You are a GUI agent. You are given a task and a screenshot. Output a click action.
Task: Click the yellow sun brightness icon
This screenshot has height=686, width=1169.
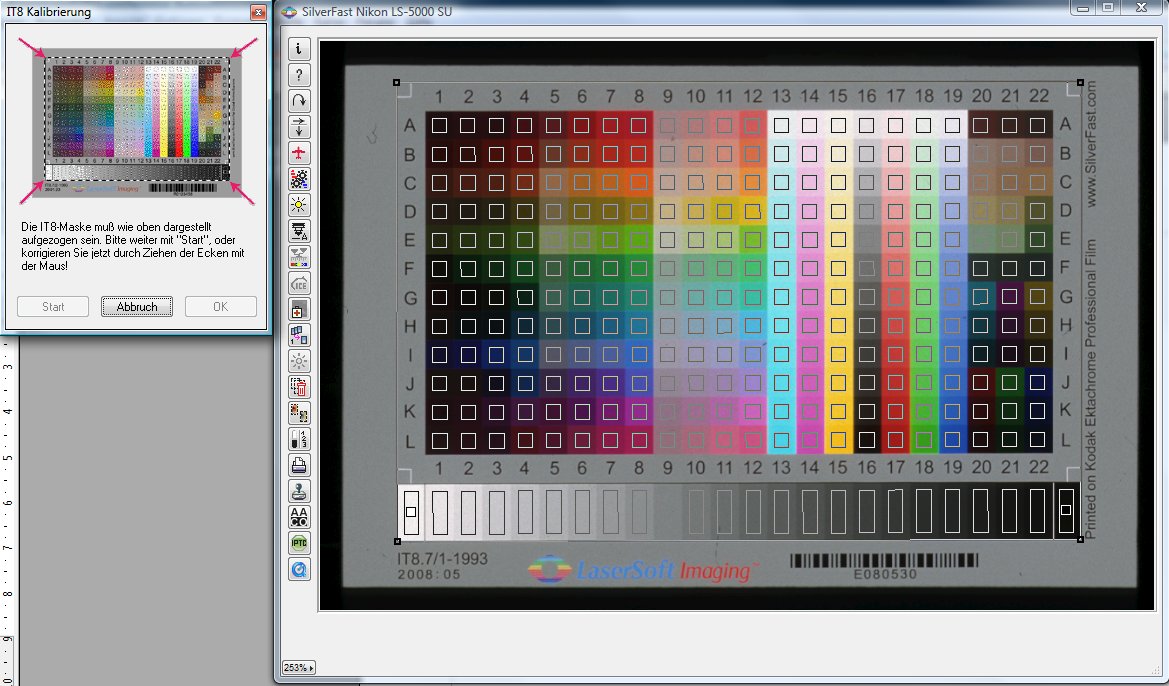pyautogui.click(x=299, y=205)
